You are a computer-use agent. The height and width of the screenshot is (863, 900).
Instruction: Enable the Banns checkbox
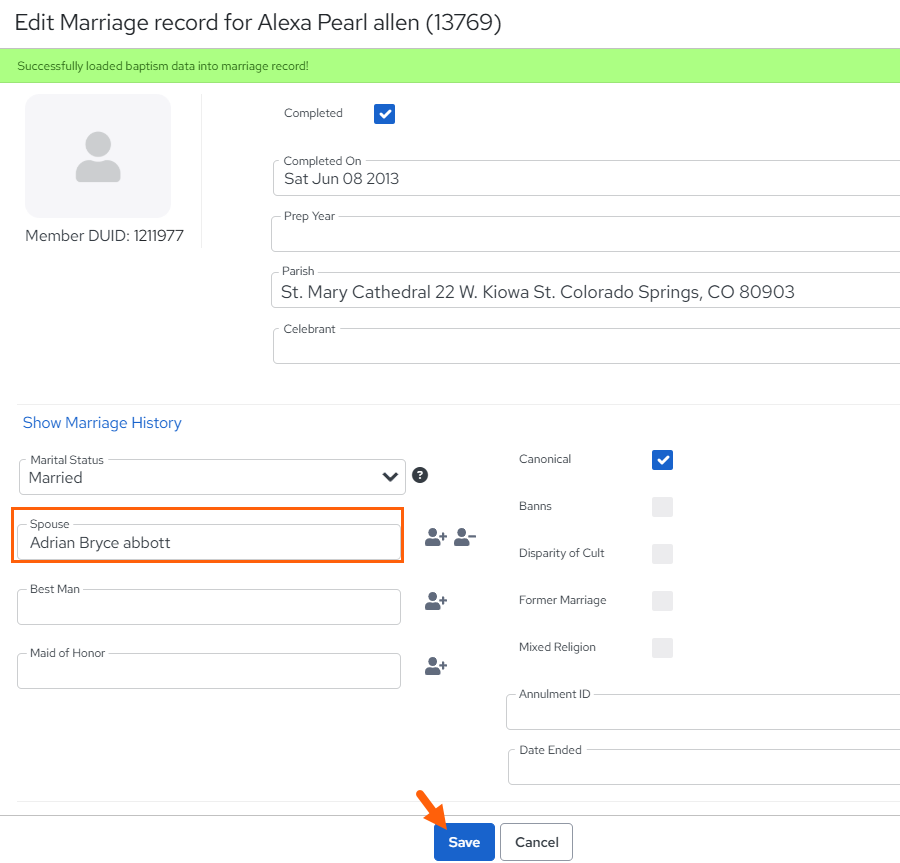(662, 507)
